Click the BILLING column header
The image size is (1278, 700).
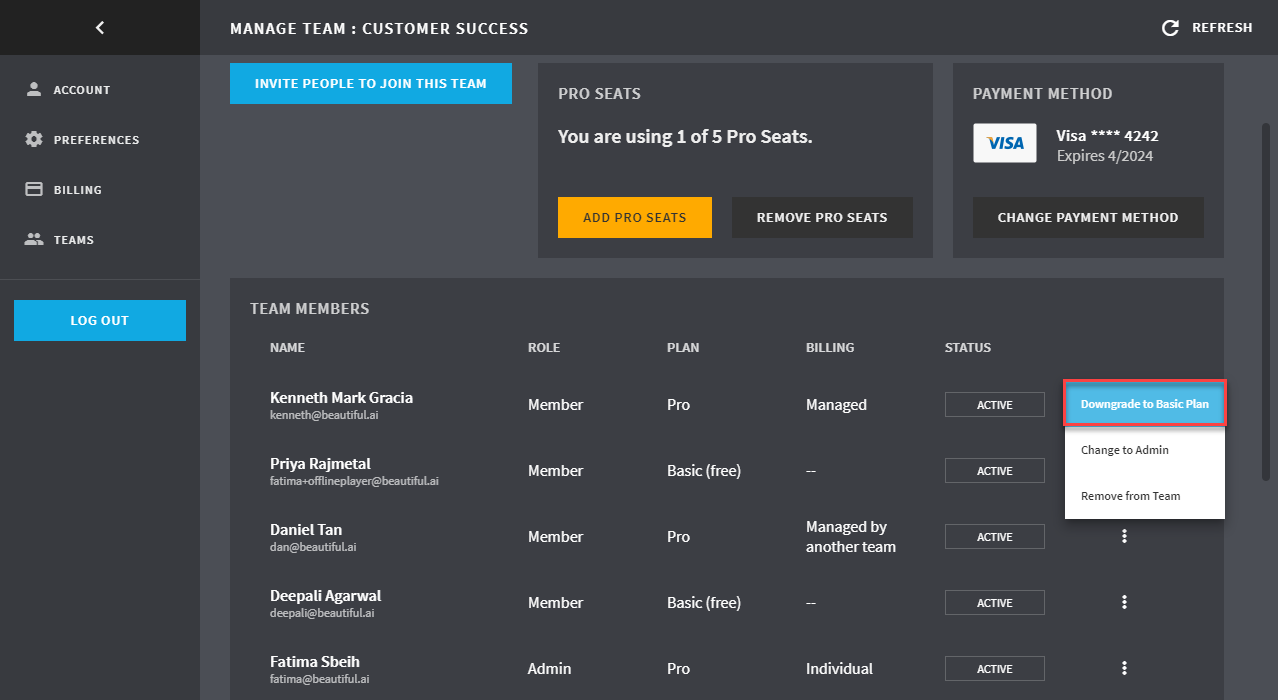[830, 348]
